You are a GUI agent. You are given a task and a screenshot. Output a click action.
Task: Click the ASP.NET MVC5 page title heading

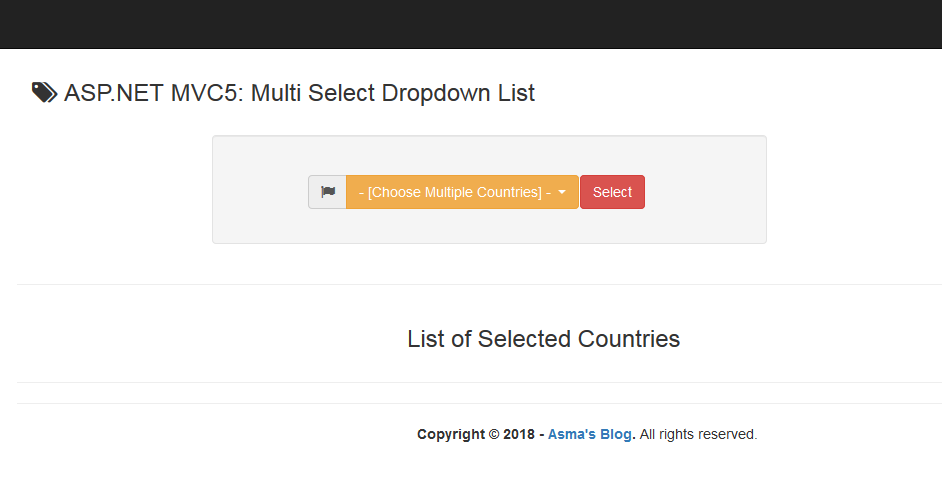299,93
